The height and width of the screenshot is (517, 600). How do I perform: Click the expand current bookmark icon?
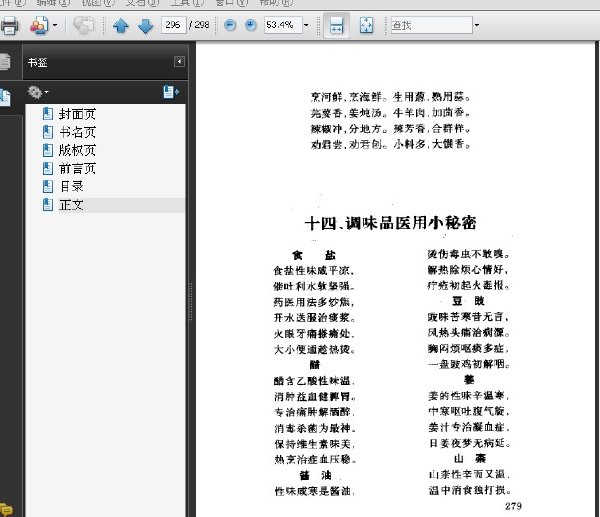point(171,92)
